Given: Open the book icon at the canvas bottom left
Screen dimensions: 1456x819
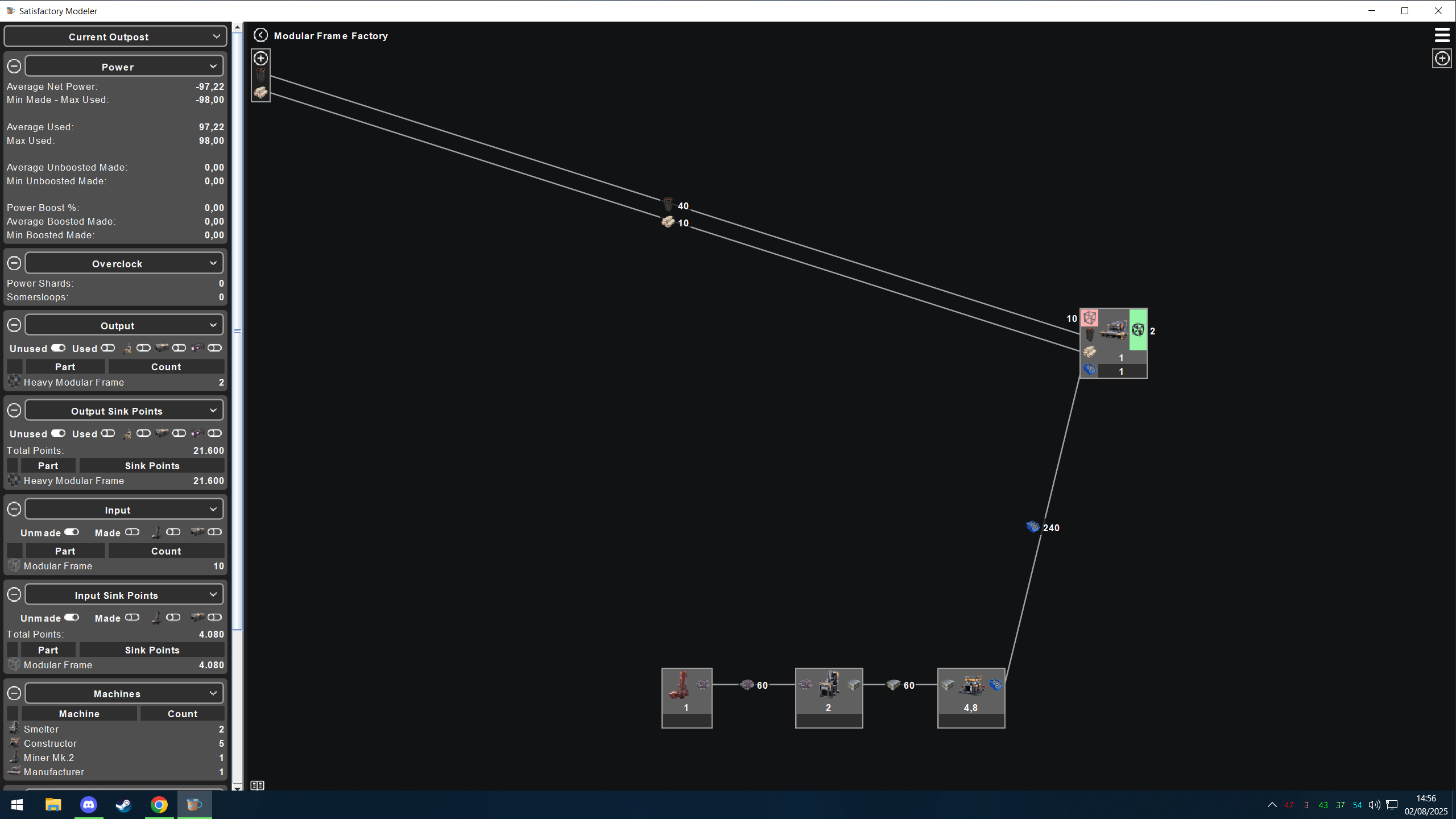Looking at the screenshot, I should coord(257,785).
